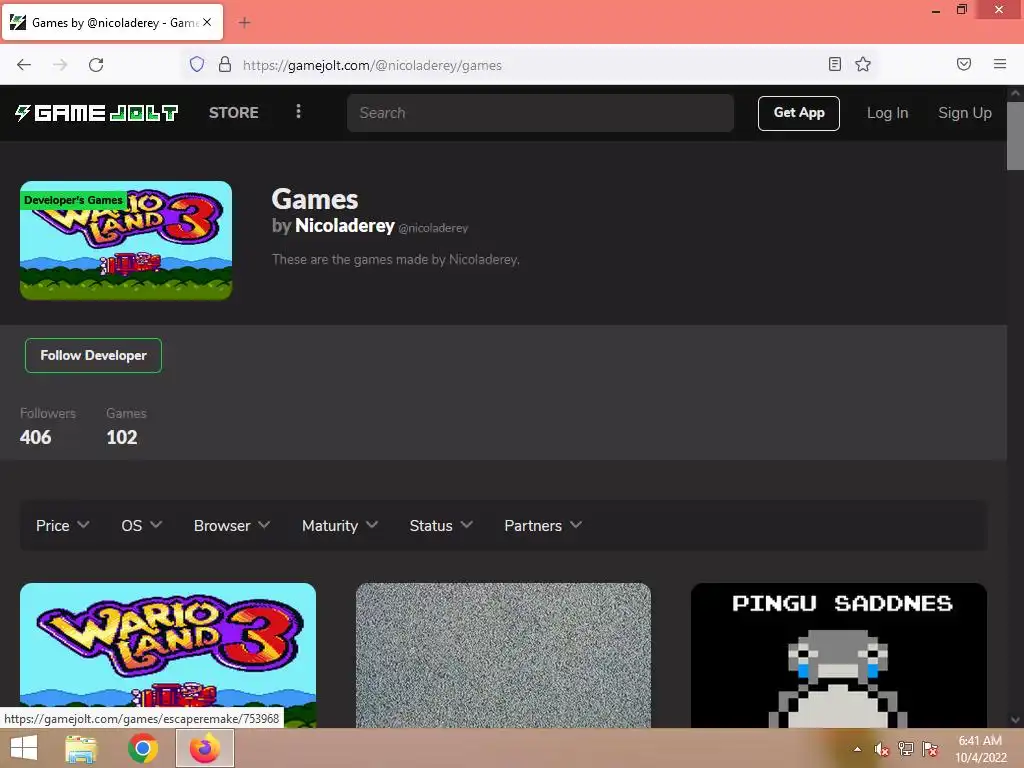This screenshot has width=1024, height=768.
Task: Open Wario Land 3 game card thumbnail
Action: 168,655
